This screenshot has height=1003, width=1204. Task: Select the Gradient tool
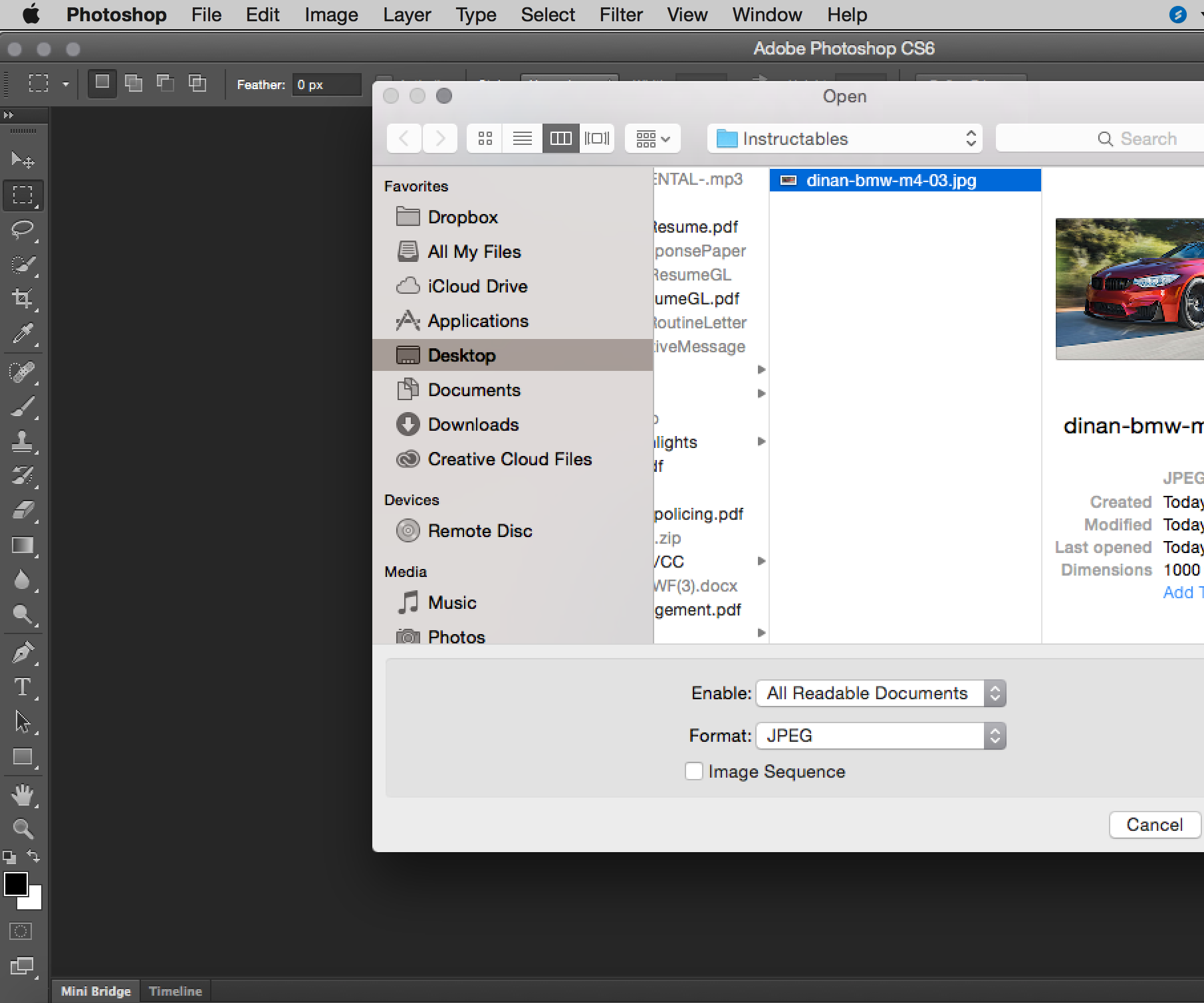point(23,546)
